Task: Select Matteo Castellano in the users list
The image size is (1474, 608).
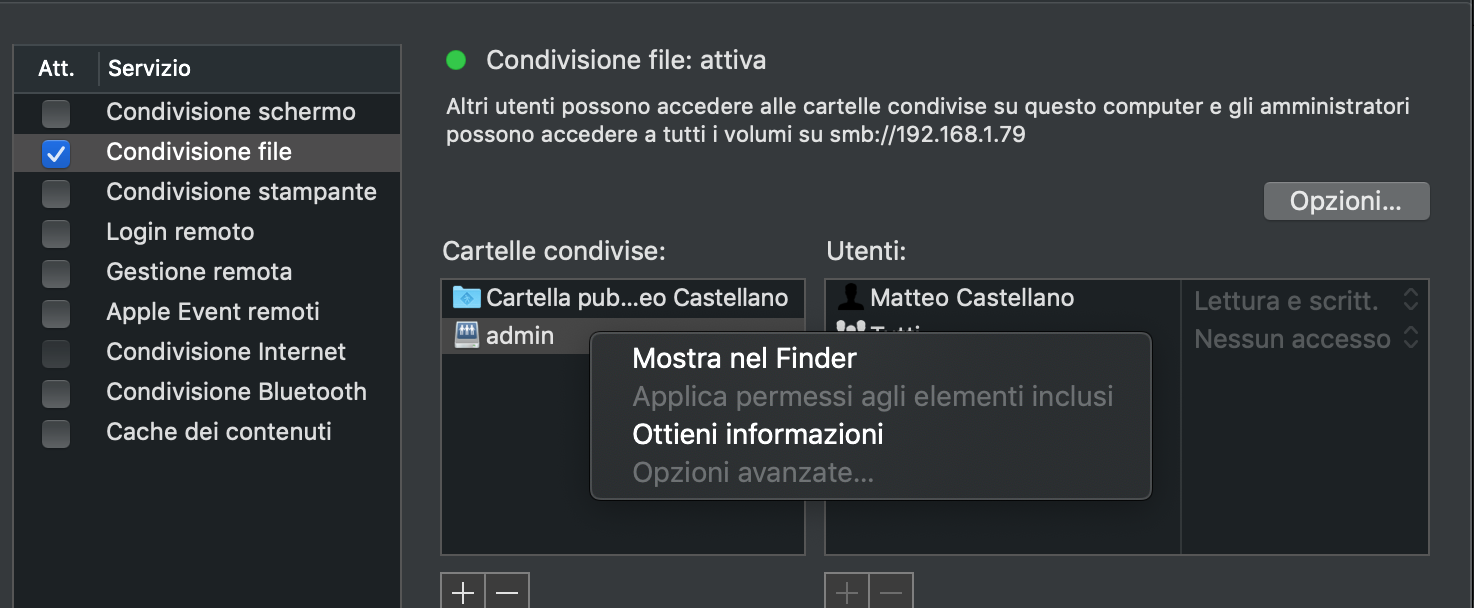Action: [1003, 298]
